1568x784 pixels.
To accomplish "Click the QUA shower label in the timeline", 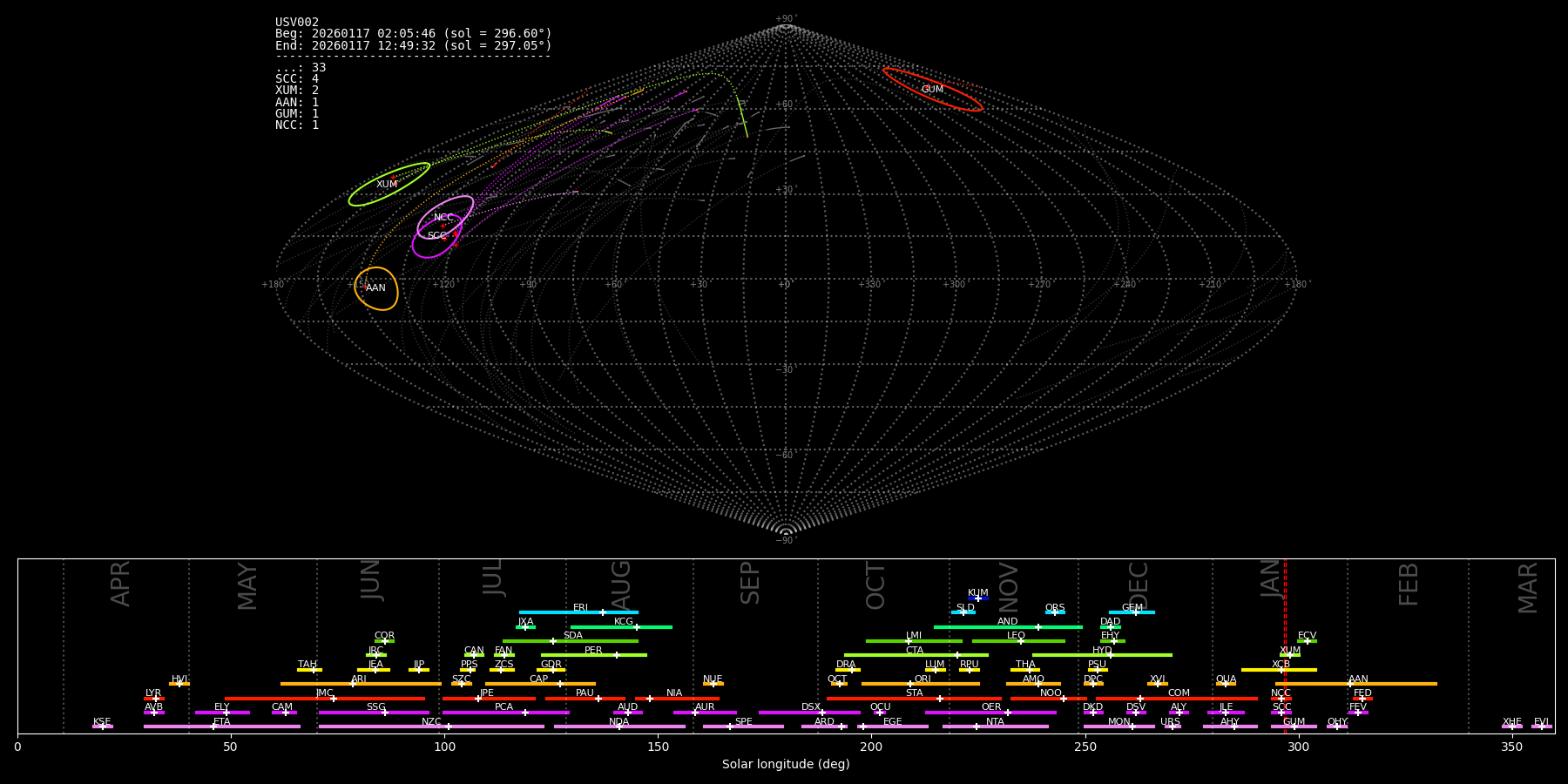I will click(1226, 679).
